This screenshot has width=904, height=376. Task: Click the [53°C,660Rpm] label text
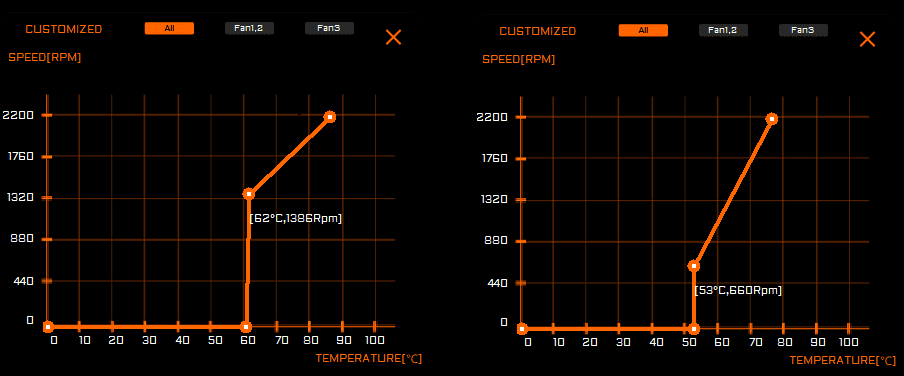[738, 291]
